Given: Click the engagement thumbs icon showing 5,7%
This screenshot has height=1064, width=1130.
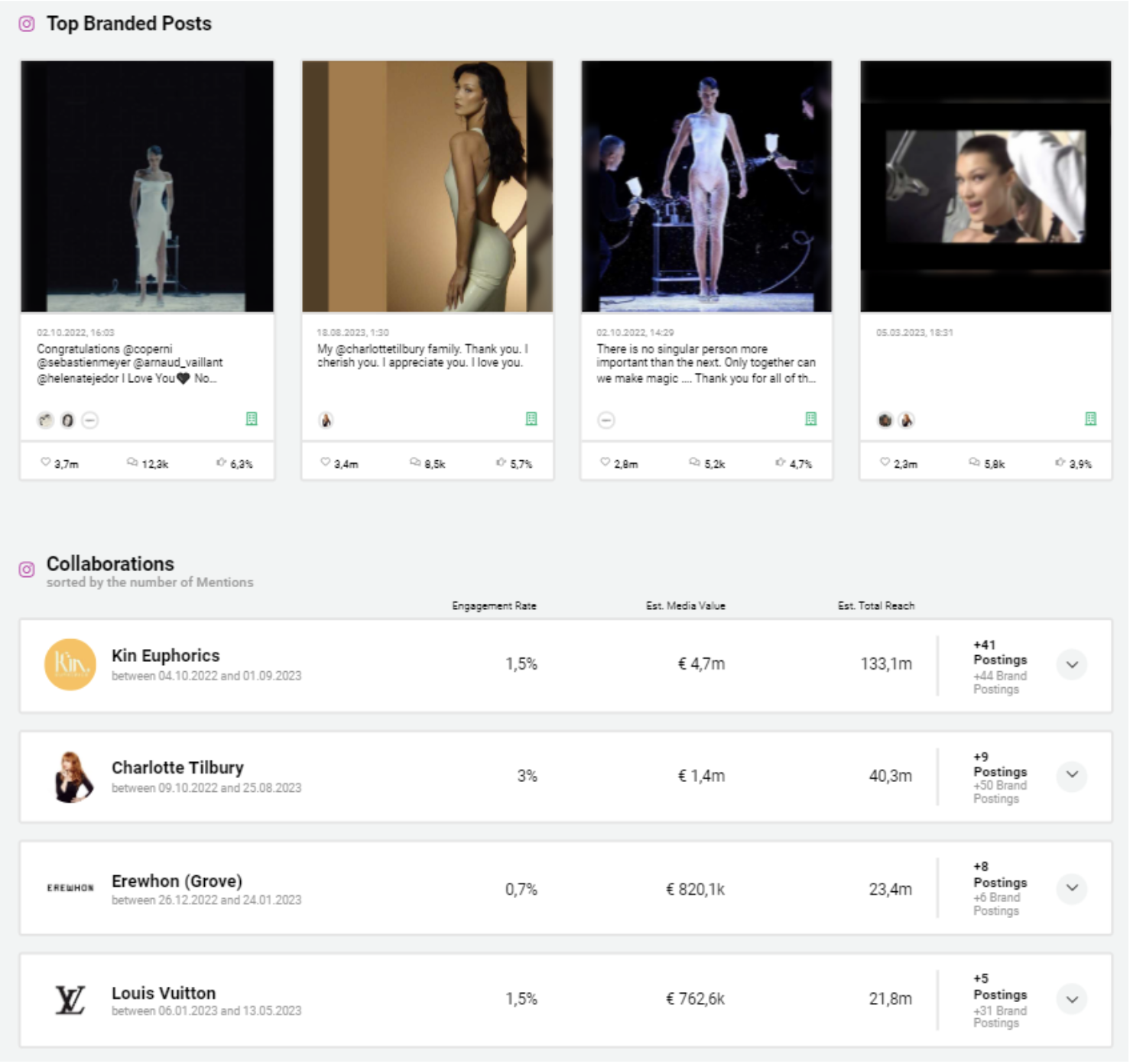Looking at the screenshot, I should tap(501, 462).
